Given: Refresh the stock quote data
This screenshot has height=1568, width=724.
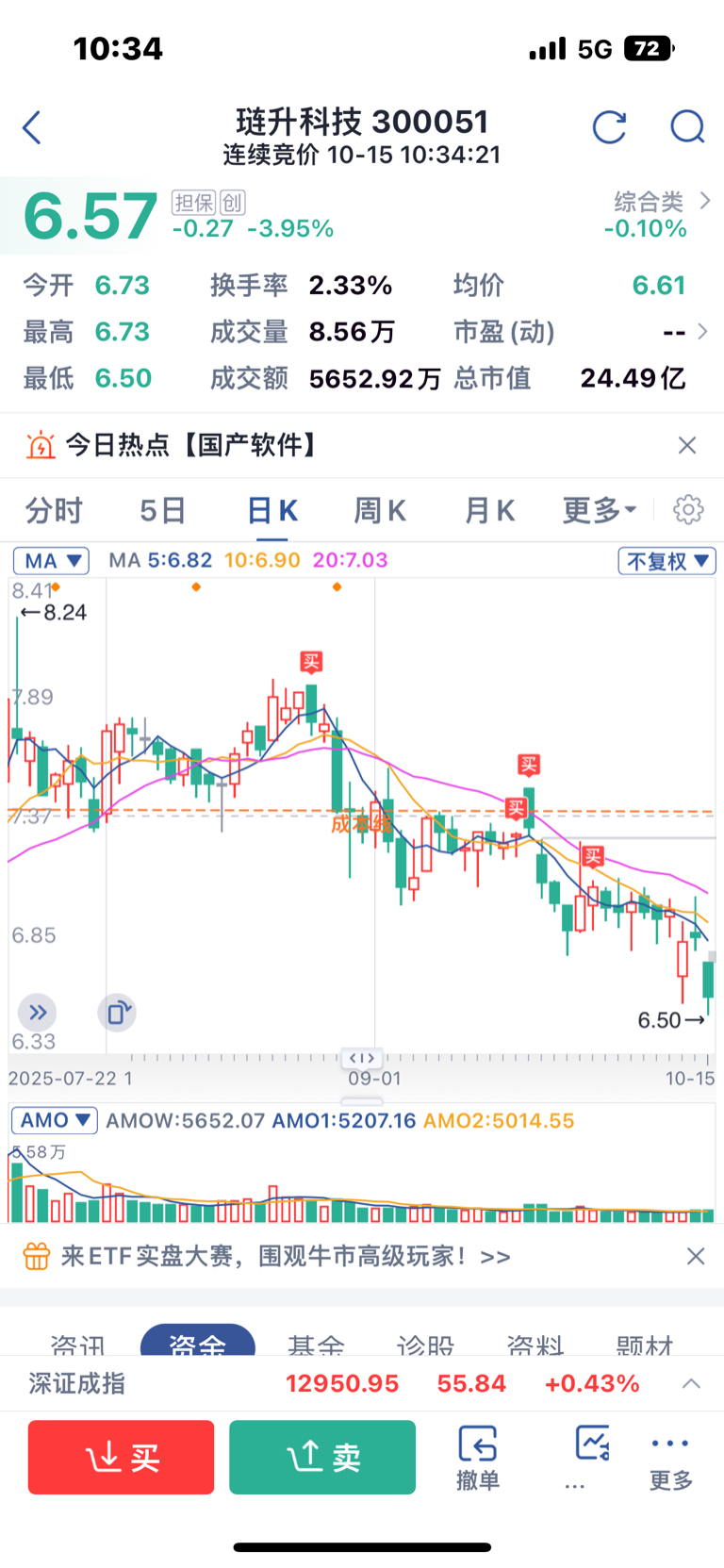Looking at the screenshot, I should tap(609, 127).
